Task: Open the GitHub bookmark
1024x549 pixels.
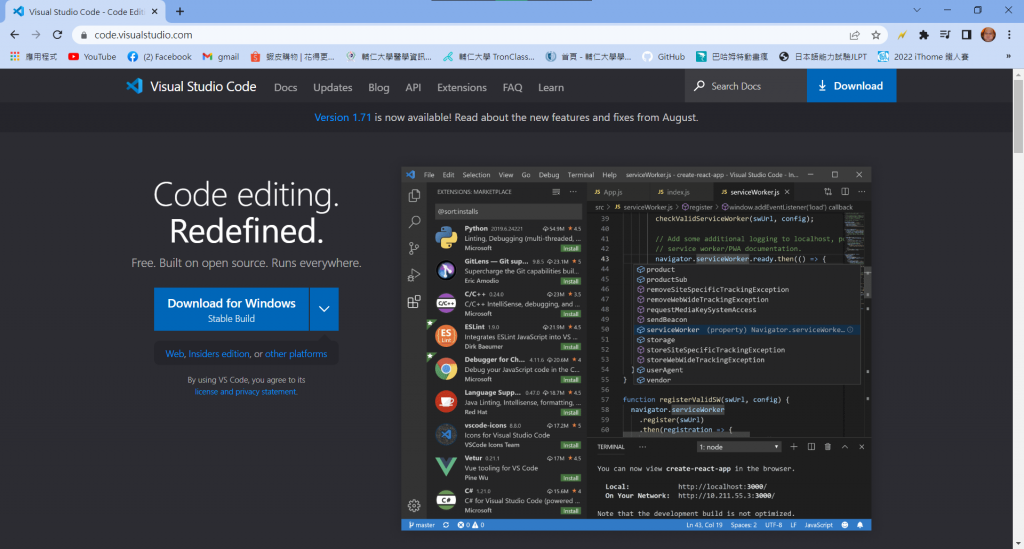Action: tap(664, 57)
